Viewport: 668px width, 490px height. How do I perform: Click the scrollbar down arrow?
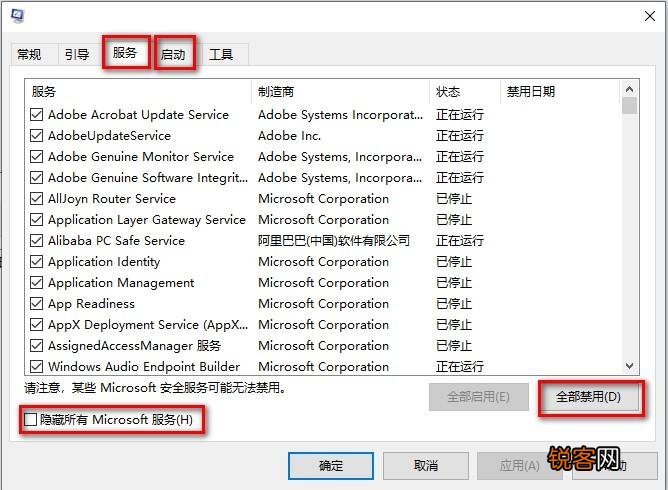[x=629, y=366]
